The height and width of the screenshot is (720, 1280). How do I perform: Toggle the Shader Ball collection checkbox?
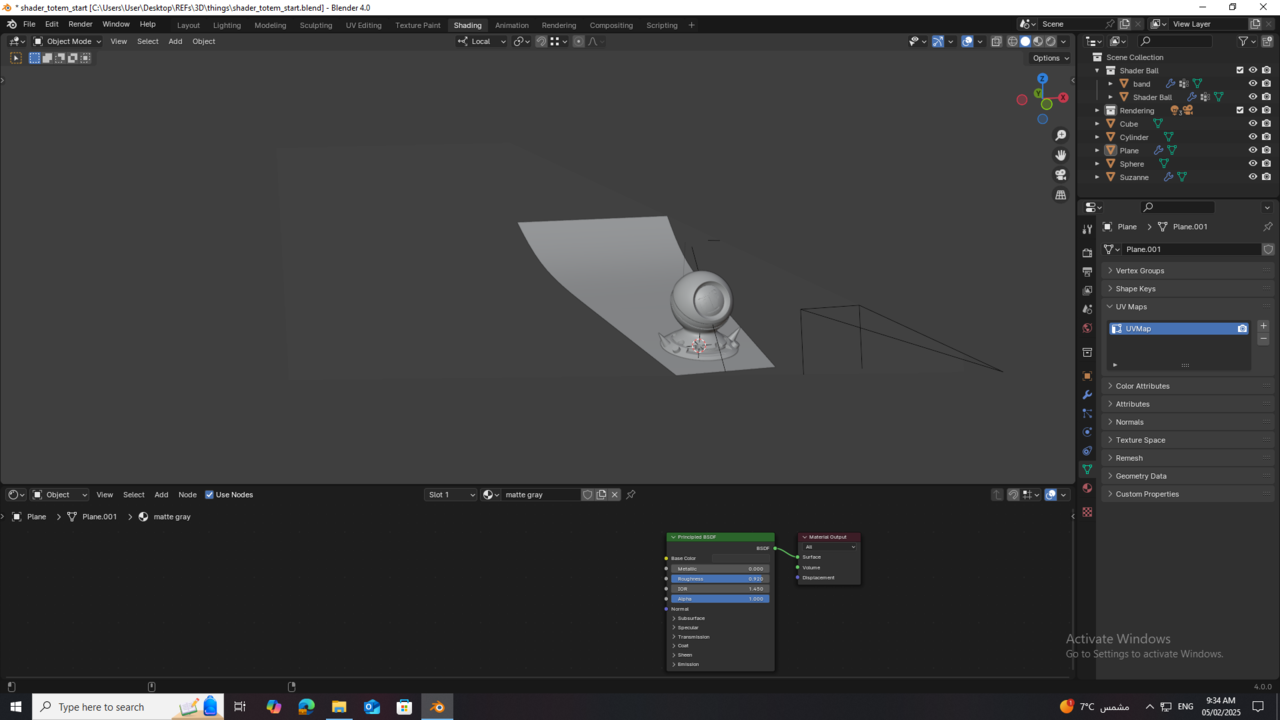tap(1240, 70)
